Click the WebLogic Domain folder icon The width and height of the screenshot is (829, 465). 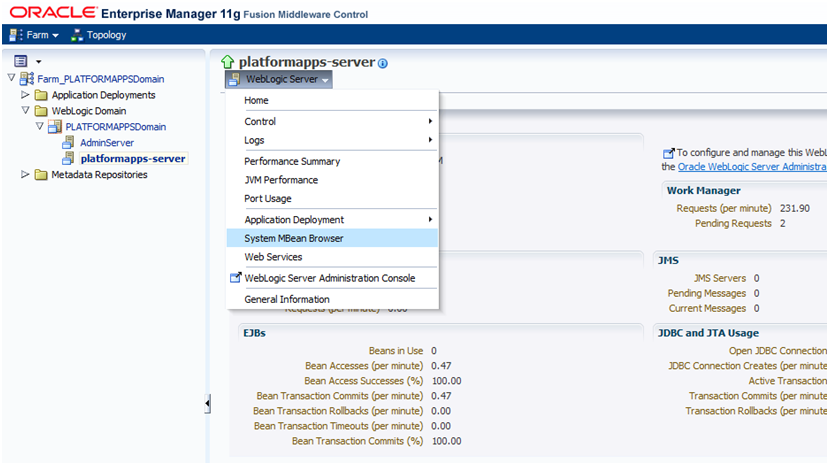pos(41,111)
